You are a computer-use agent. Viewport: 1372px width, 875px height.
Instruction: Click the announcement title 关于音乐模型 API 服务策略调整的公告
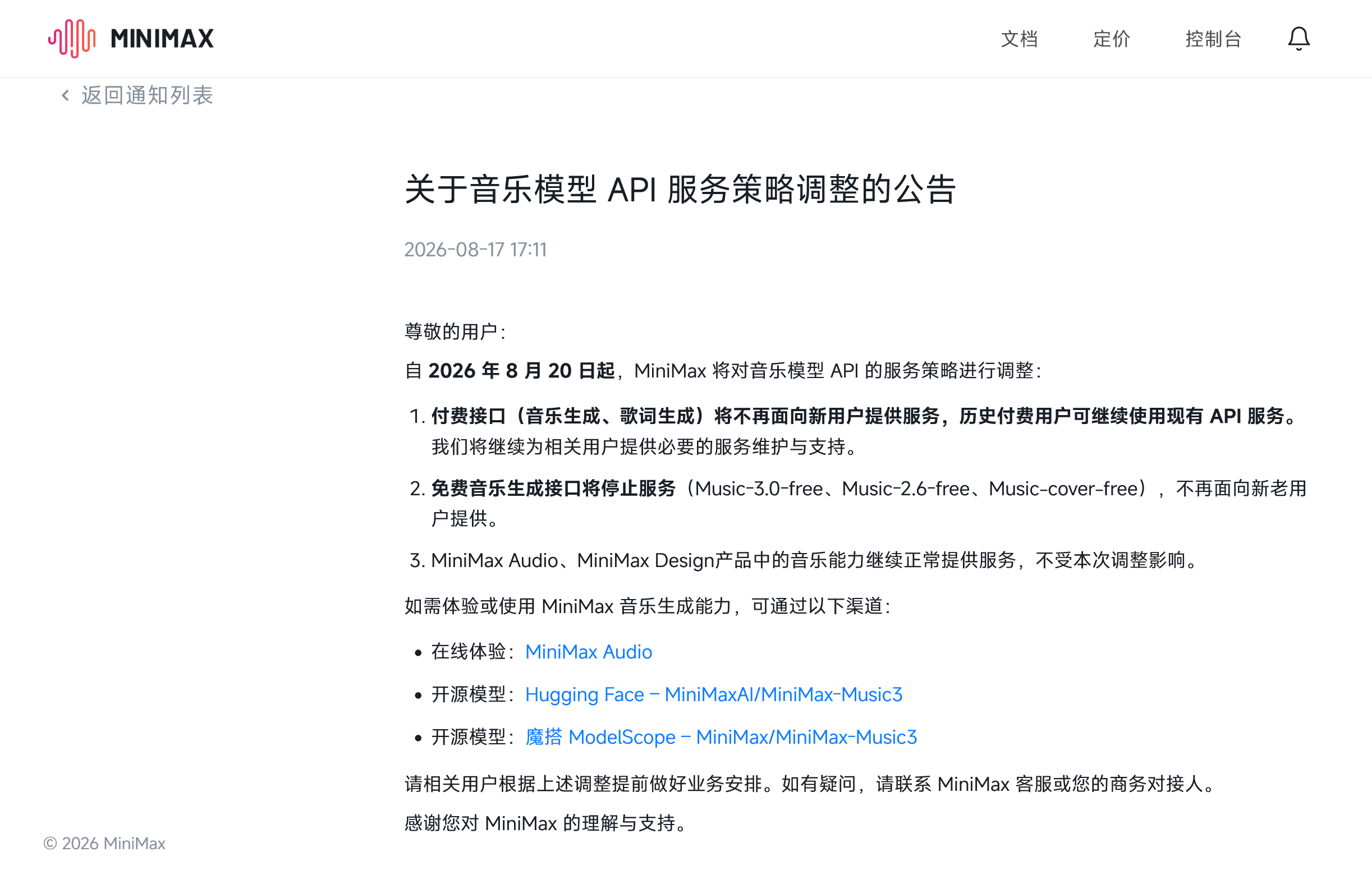point(680,189)
